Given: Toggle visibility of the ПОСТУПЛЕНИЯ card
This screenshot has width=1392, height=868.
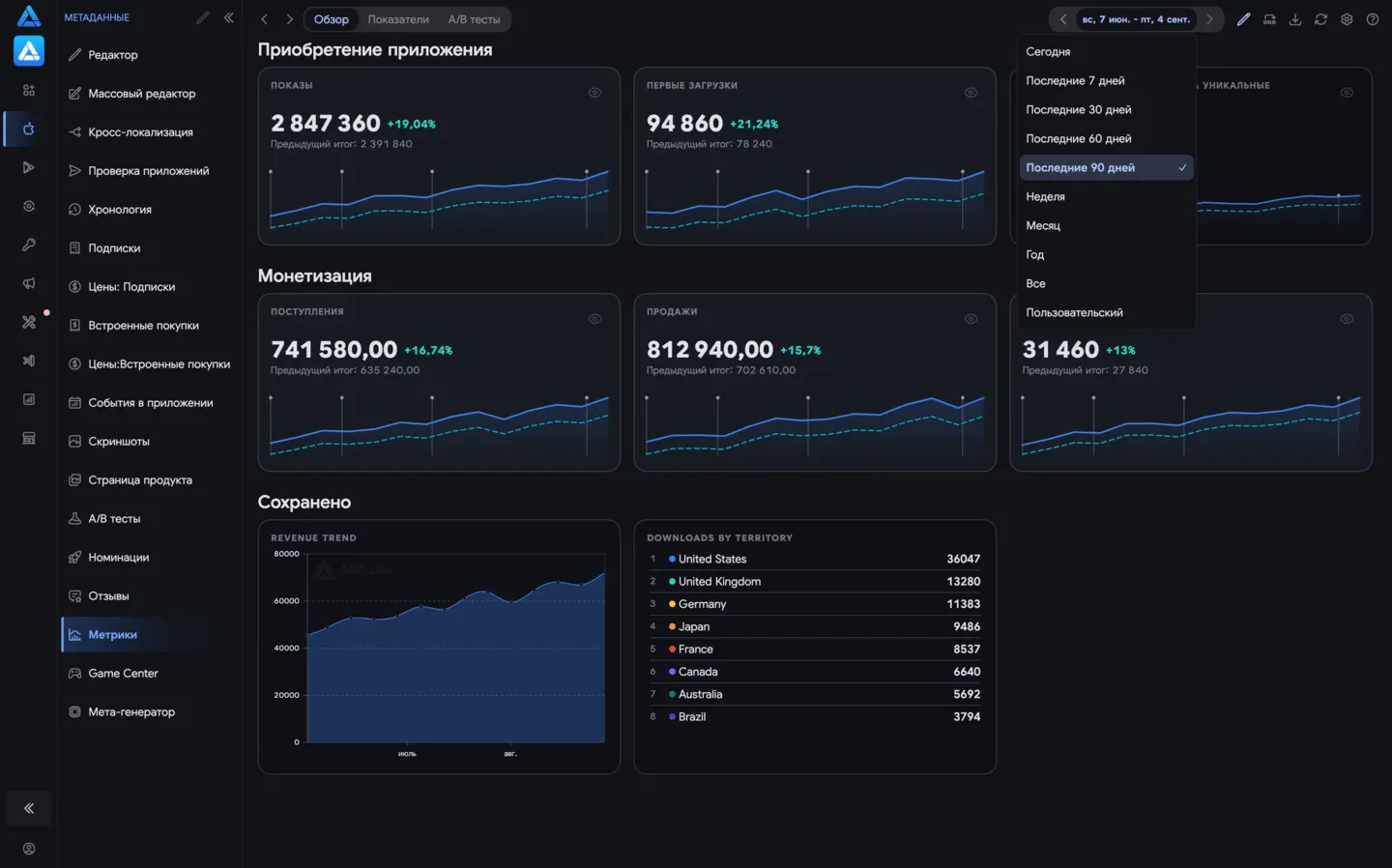Looking at the screenshot, I should (594, 319).
